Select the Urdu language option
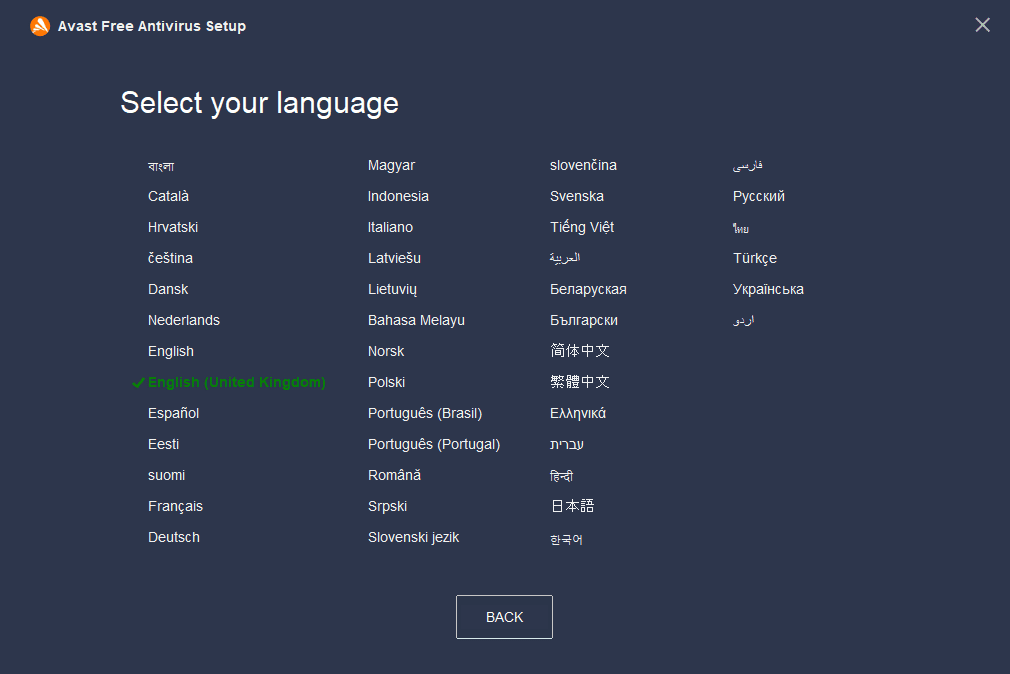Image resolution: width=1010 pixels, height=674 pixels. pyautogui.click(x=743, y=320)
